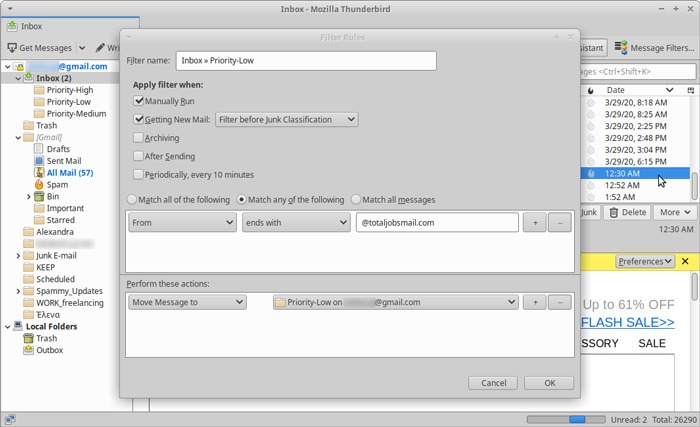Viewport: 700px width, 427px height.
Task: Open the ends with condition dropdown
Action: (296, 222)
